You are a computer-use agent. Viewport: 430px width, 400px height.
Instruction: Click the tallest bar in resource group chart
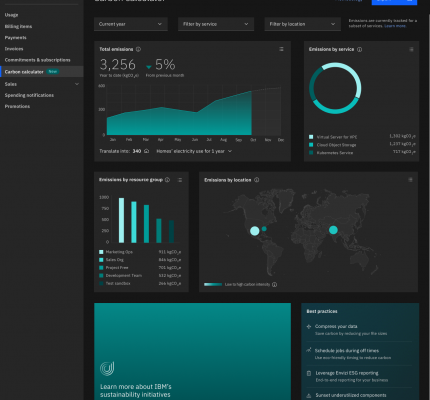click(x=122, y=220)
